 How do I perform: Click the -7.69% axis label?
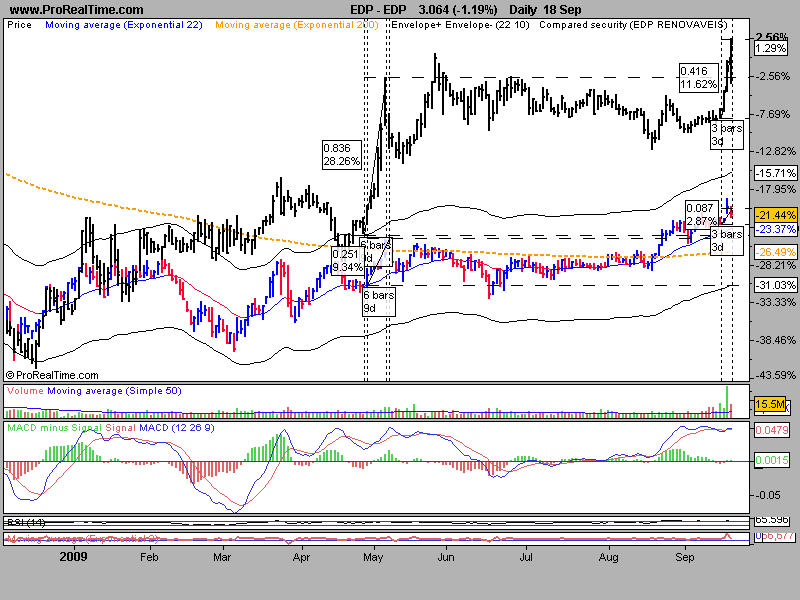click(773, 114)
